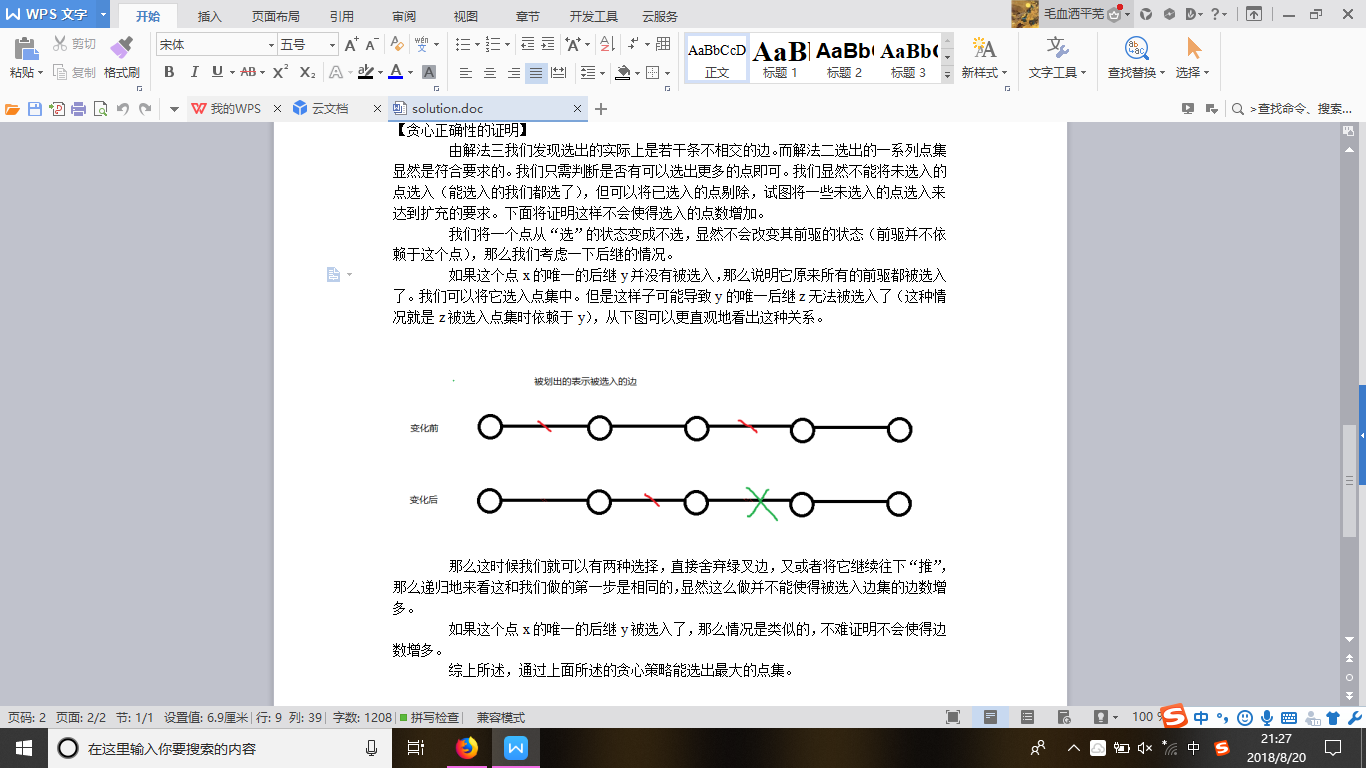Viewport: 1366px width, 768px height.
Task: Open the font name dropdown
Action: point(271,45)
